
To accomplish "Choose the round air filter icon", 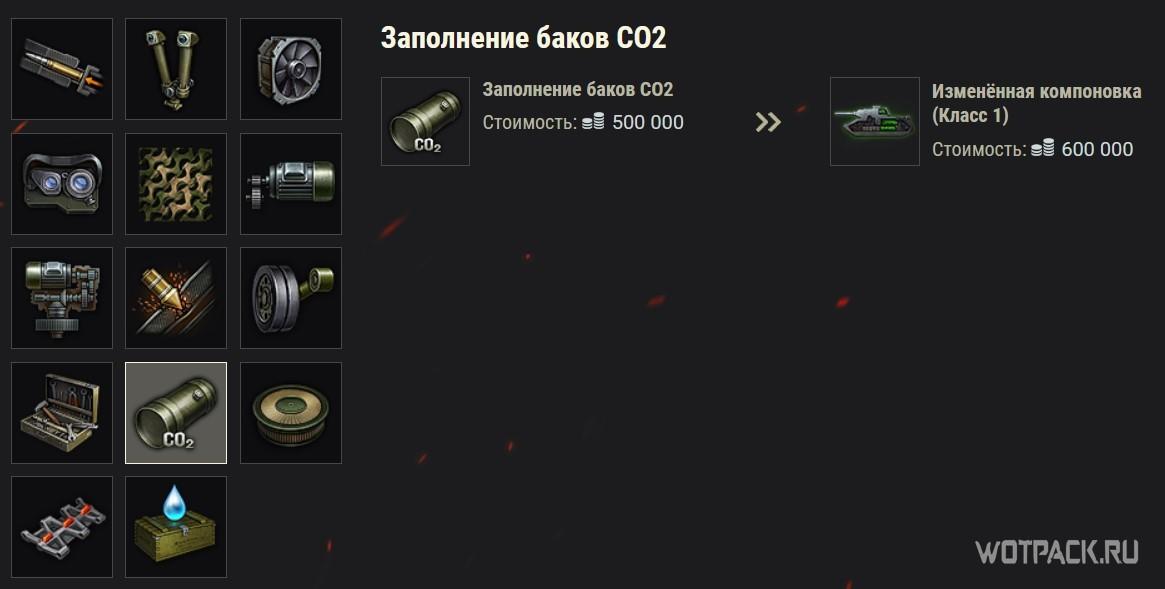I will point(291,413).
